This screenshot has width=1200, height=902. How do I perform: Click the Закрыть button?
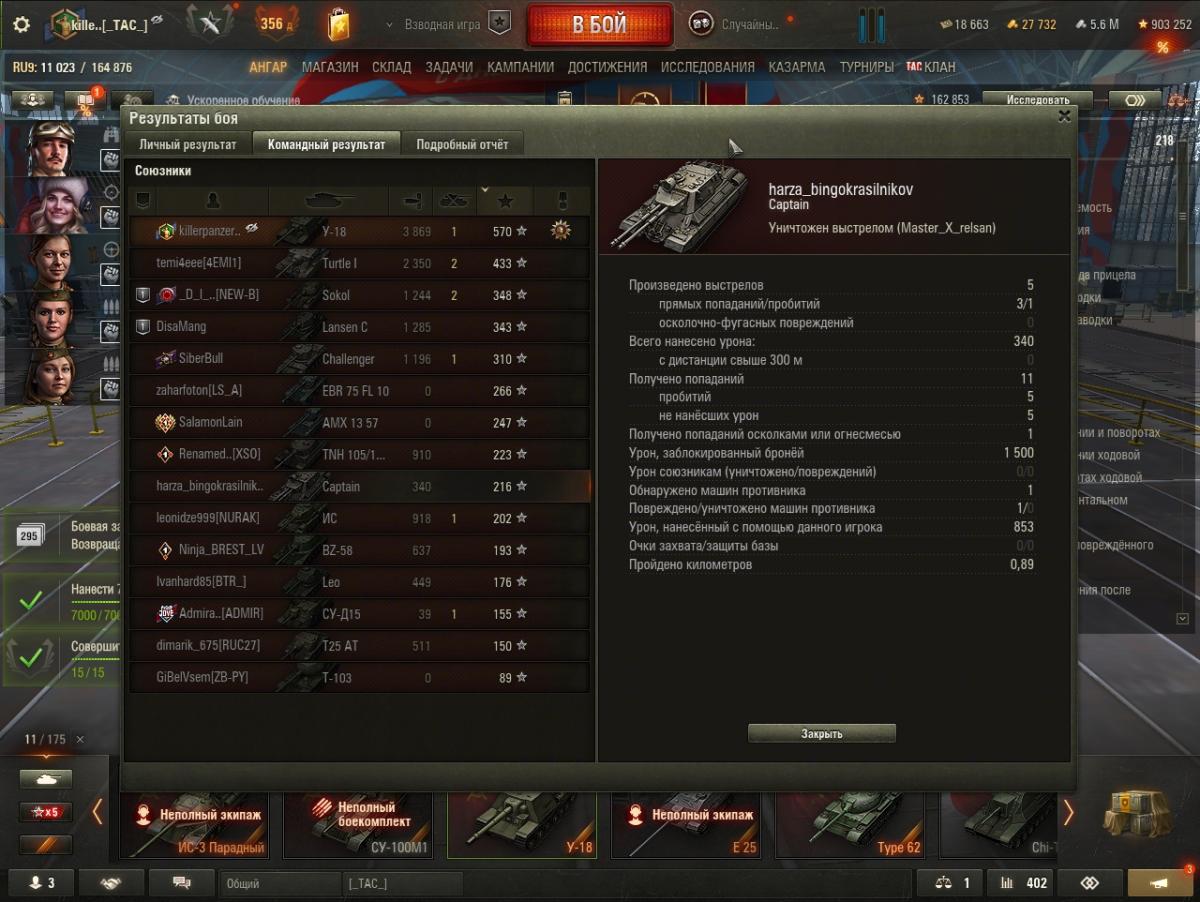822,733
